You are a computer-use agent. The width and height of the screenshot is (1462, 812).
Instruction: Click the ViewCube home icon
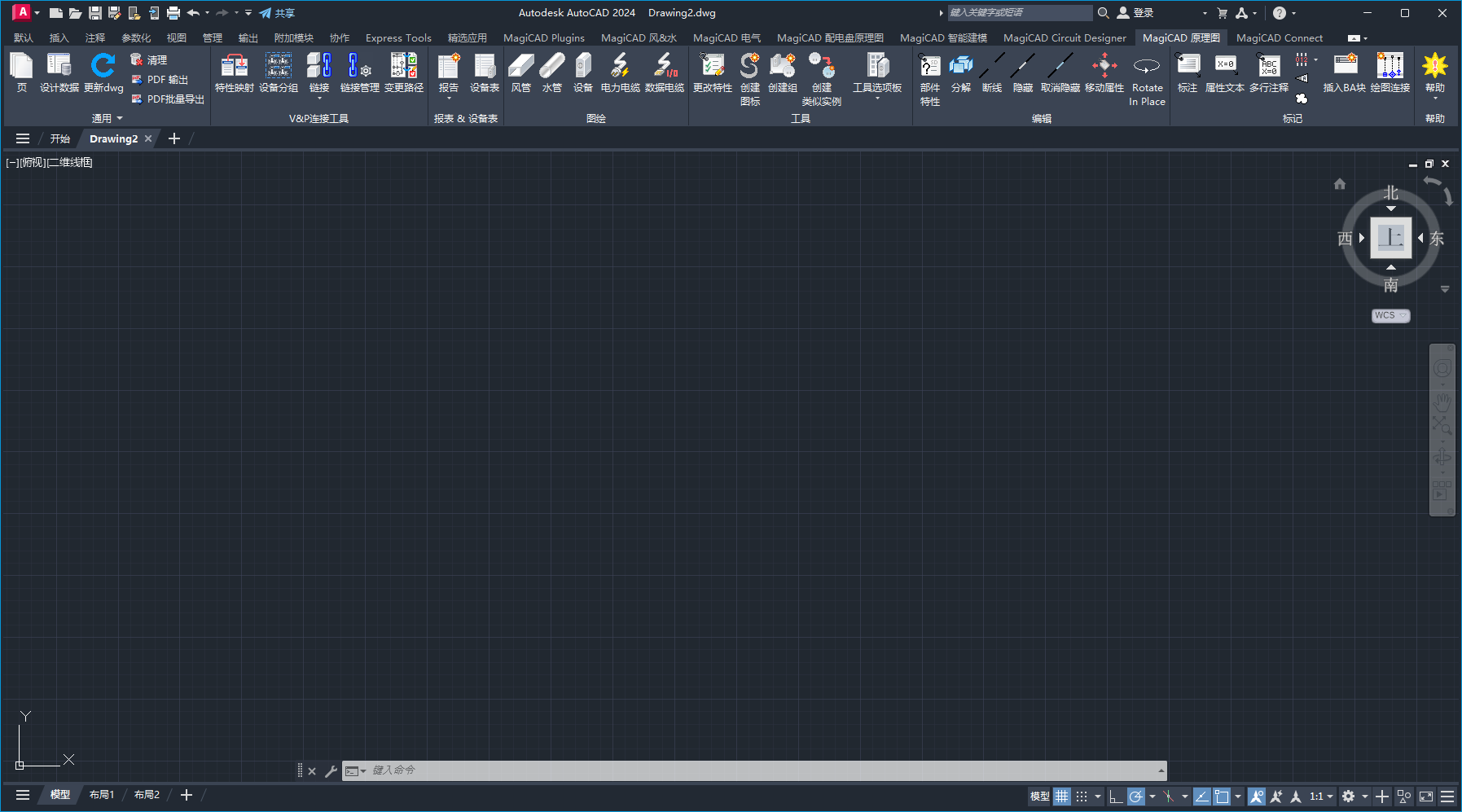pyautogui.click(x=1340, y=184)
